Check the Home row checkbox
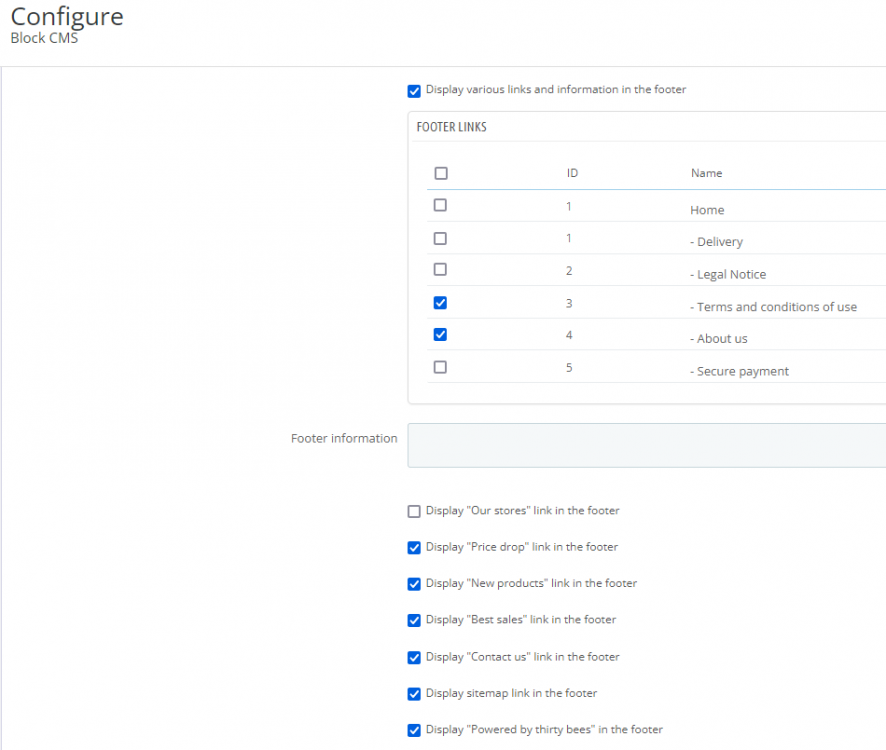886x750 pixels. click(x=440, y=205)
